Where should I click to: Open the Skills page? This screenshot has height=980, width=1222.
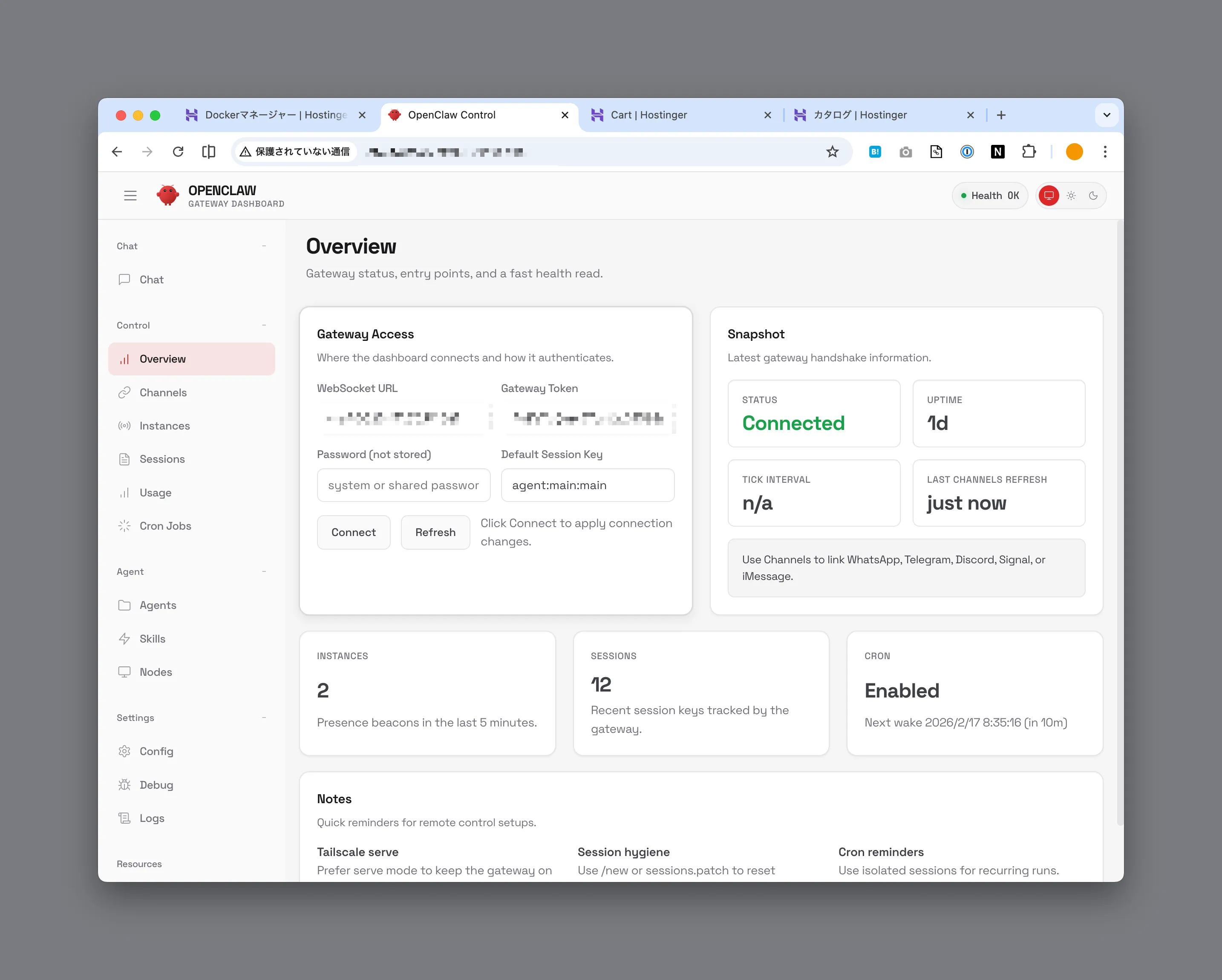point(152,639)
